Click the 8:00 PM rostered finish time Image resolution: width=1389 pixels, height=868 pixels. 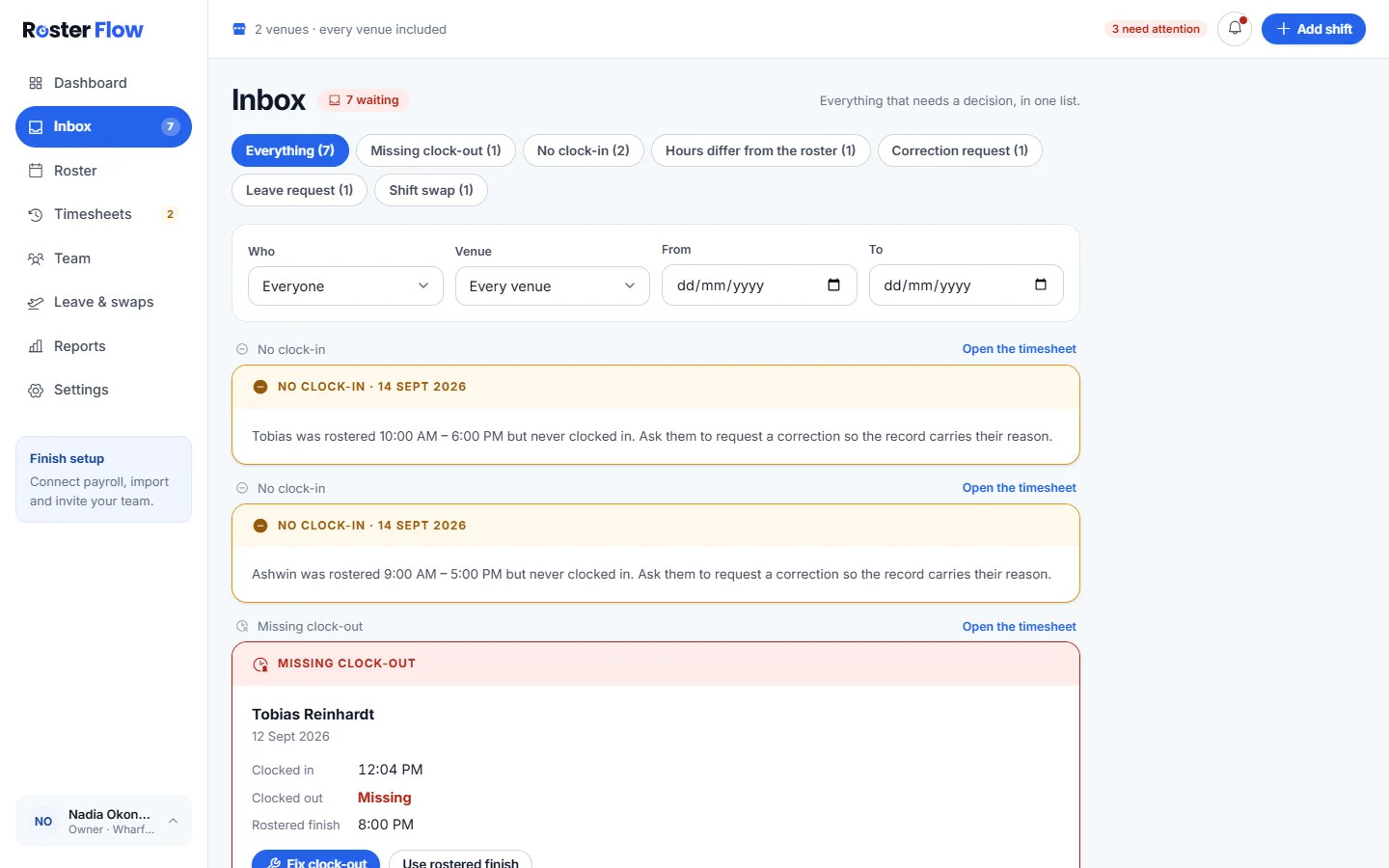(386, 825)
